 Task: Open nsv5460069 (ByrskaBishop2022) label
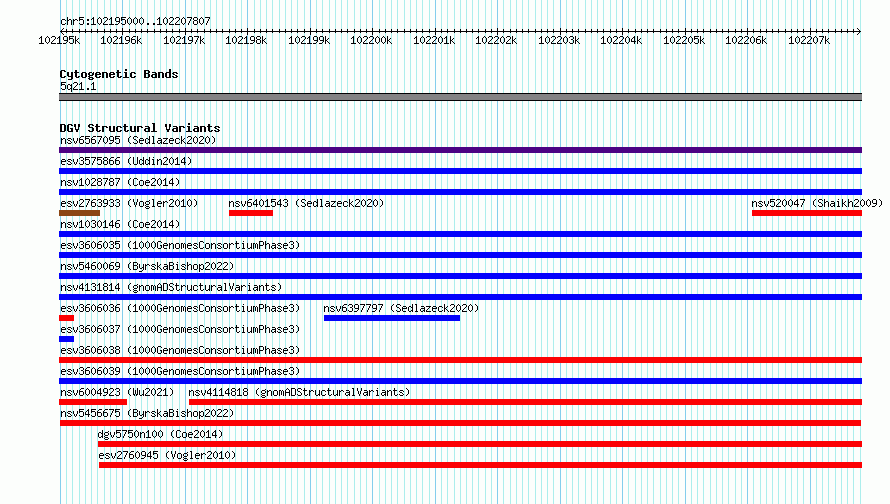point(147,266)
